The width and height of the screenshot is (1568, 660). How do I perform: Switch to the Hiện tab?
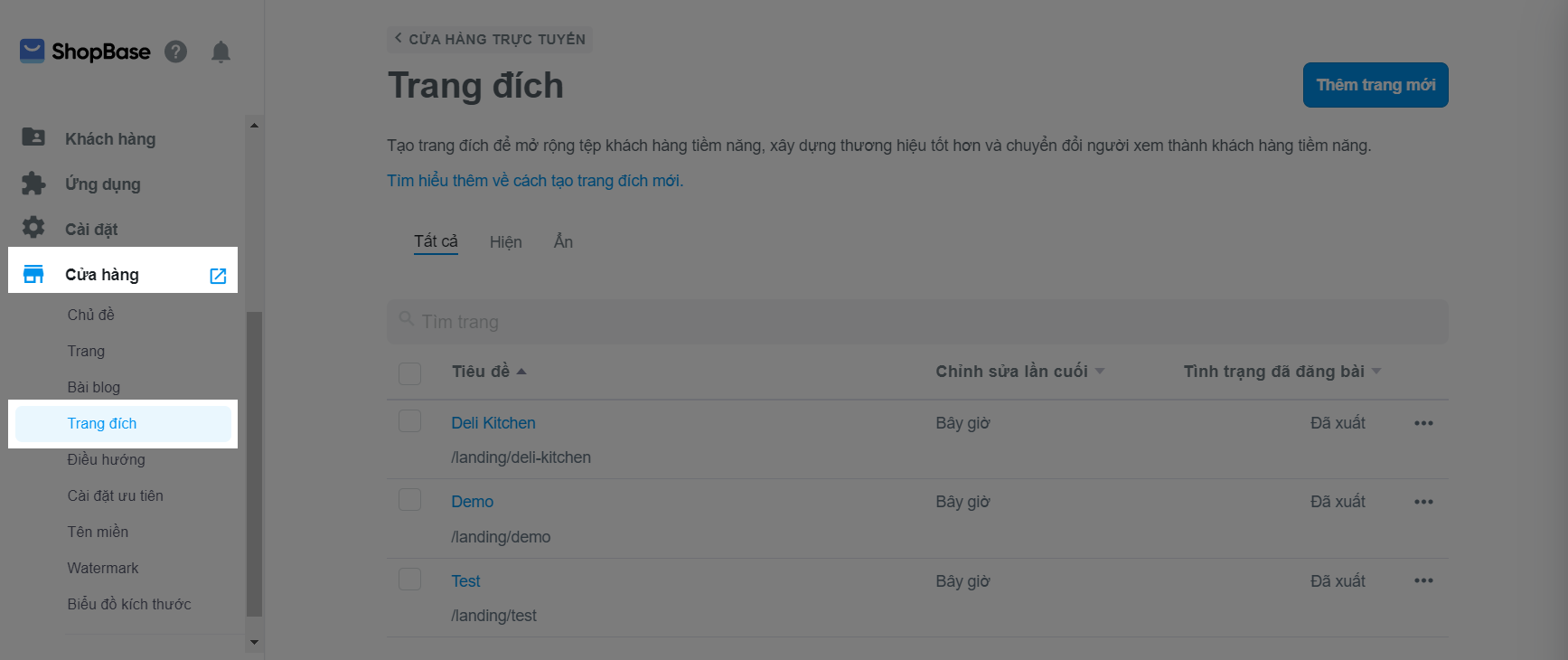[x=505, y=242]
